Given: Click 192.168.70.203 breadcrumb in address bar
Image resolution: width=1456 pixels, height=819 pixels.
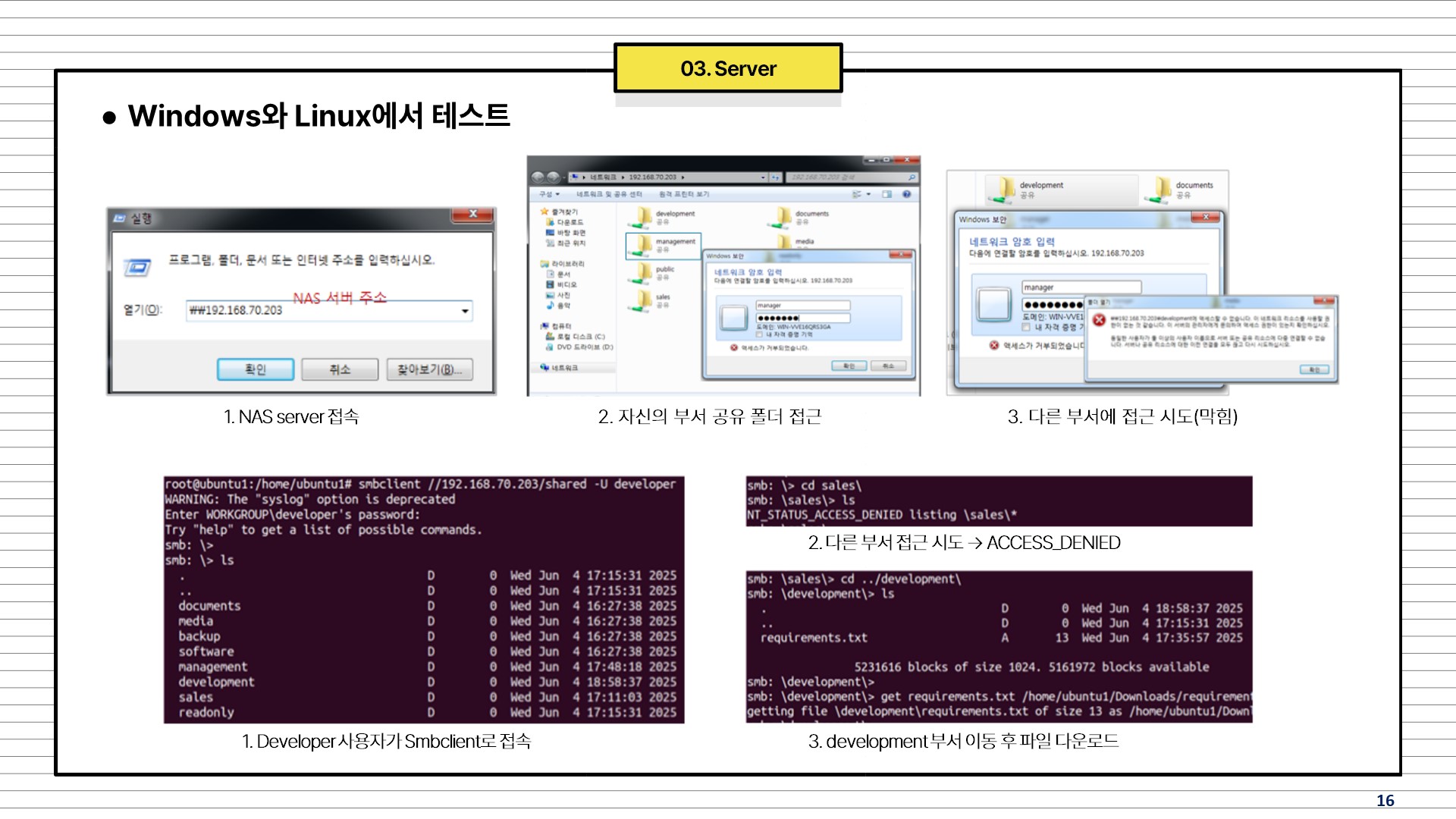Looking at the screenshot, I should pos(652,177).
